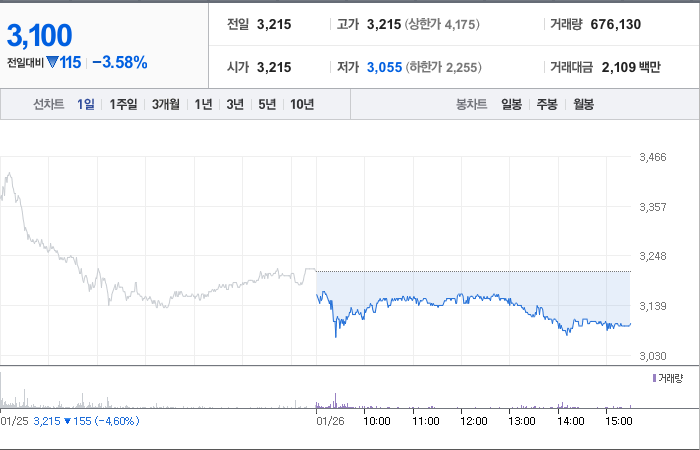Click the 3,357 y-axis label
The width and height of the screenshot is (700, 450).
click(653, 207)
